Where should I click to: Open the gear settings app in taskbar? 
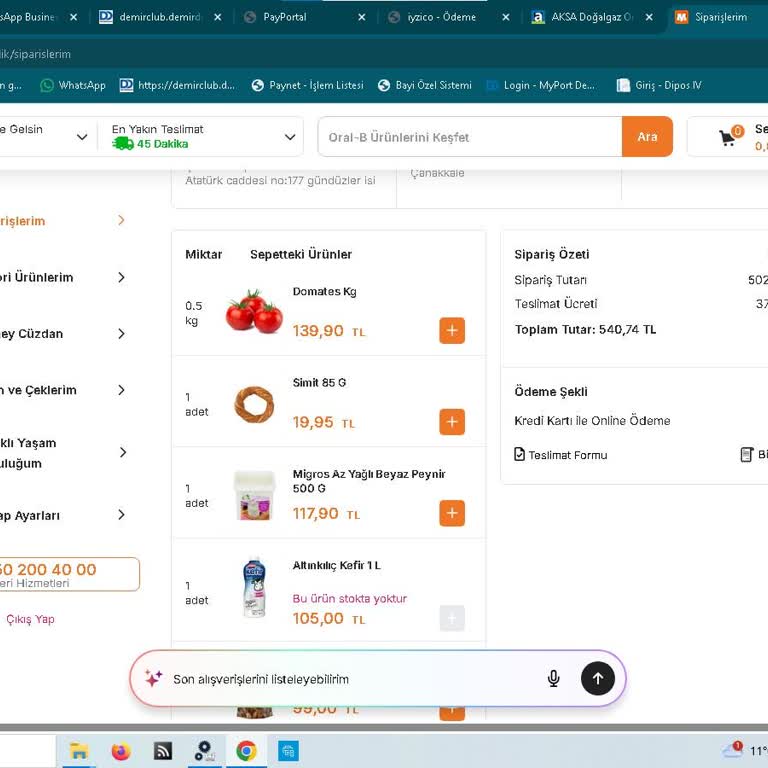(204, 751)
